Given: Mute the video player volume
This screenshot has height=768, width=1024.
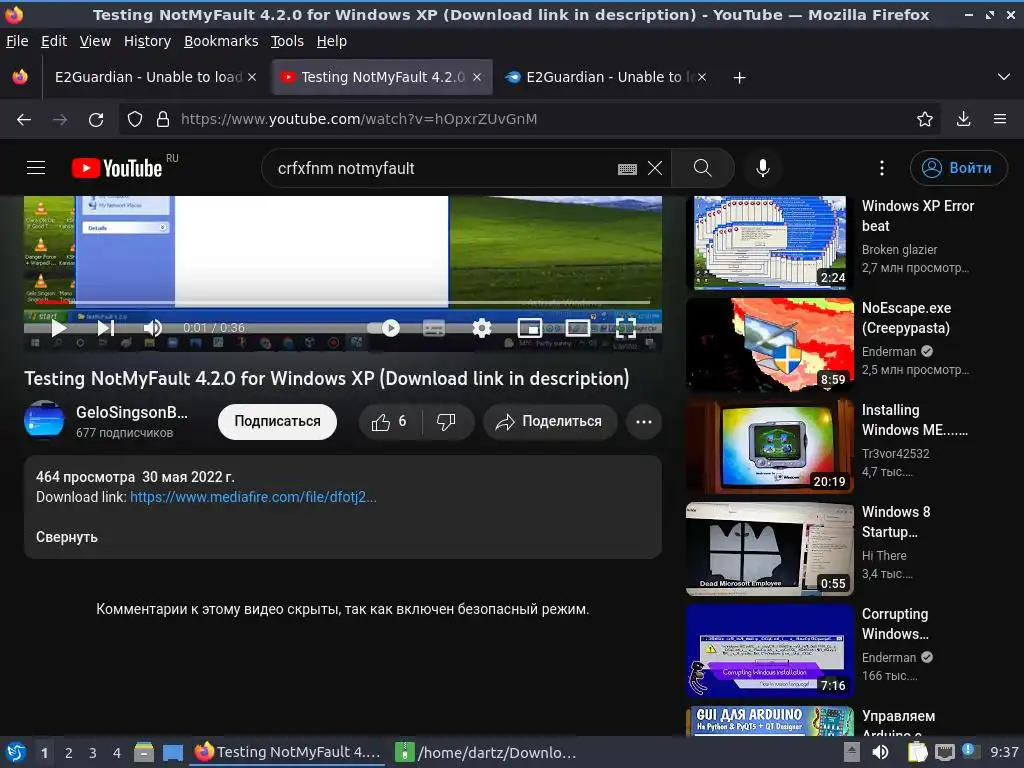Looking at the screenshot, I should point(153,328).
